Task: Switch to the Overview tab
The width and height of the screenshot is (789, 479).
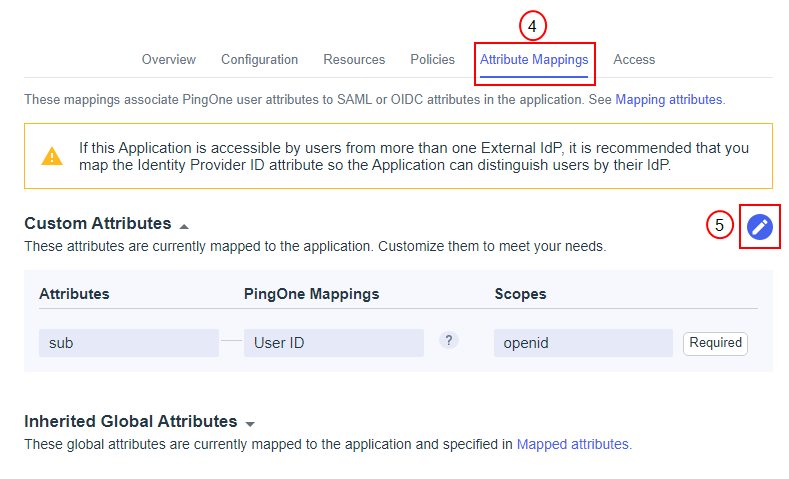Action: 169,59
